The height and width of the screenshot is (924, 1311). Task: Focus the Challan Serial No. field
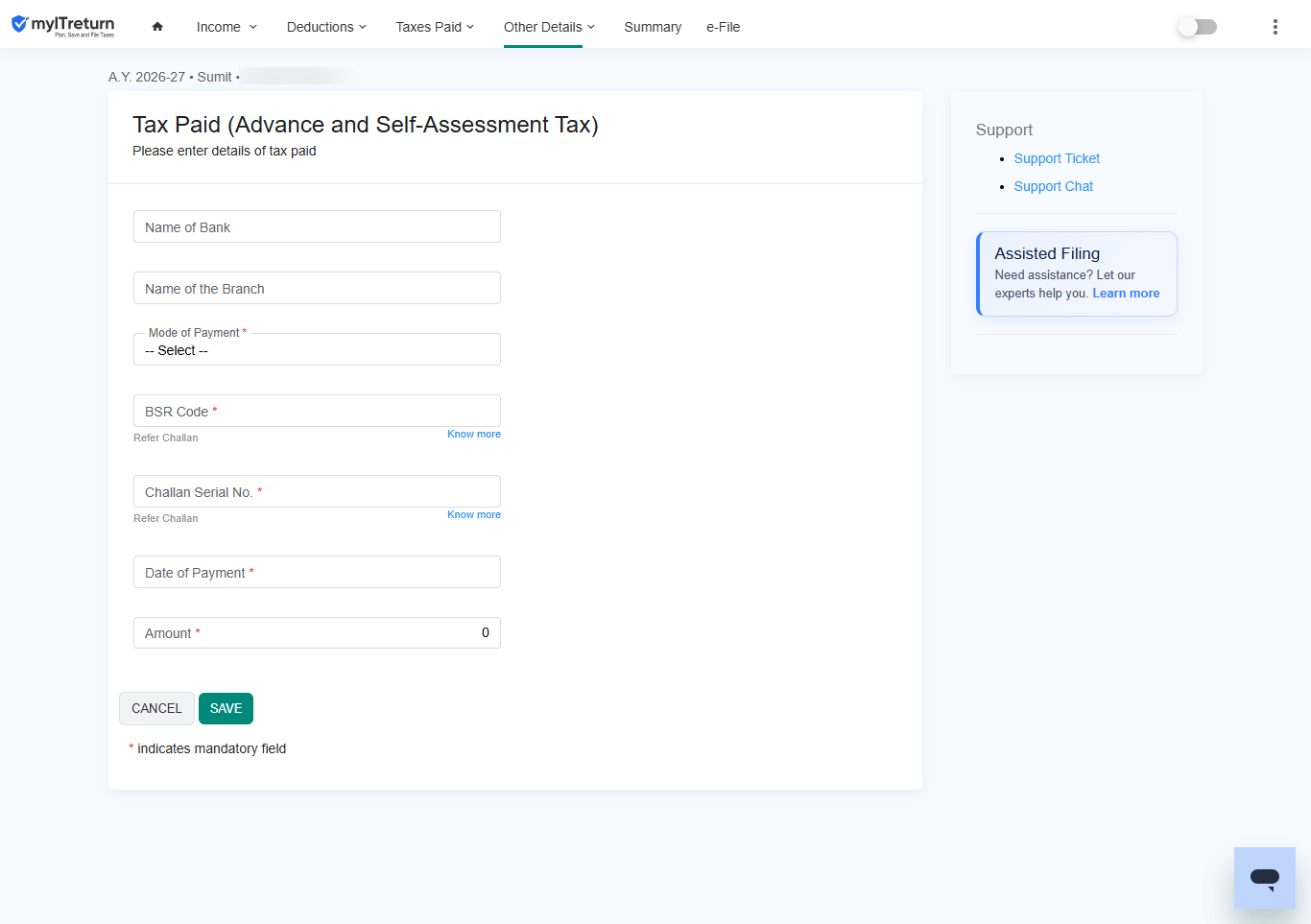(317, 491)
